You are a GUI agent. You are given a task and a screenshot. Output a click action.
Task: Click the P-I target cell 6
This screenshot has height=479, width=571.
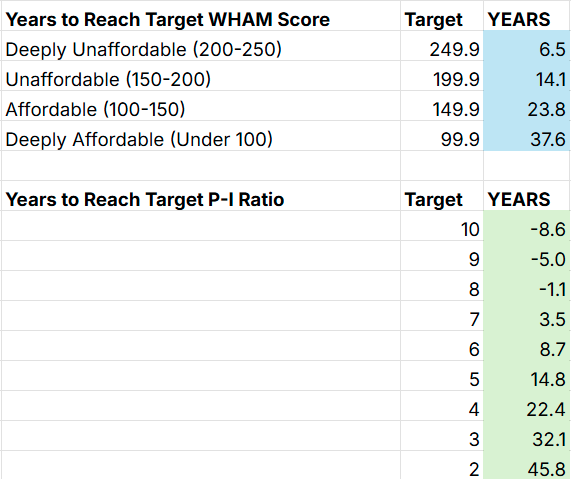tap(442, 346)
